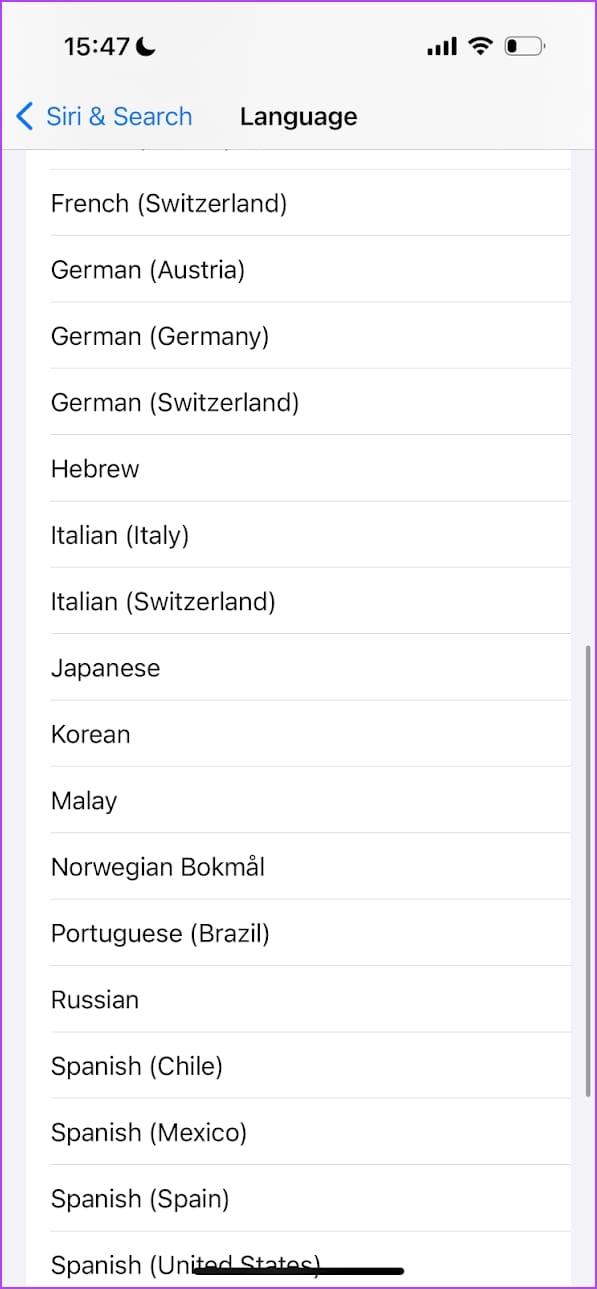Choose Italian (Italy)
The image size is (597, 1289).
(x=120, y=535)
